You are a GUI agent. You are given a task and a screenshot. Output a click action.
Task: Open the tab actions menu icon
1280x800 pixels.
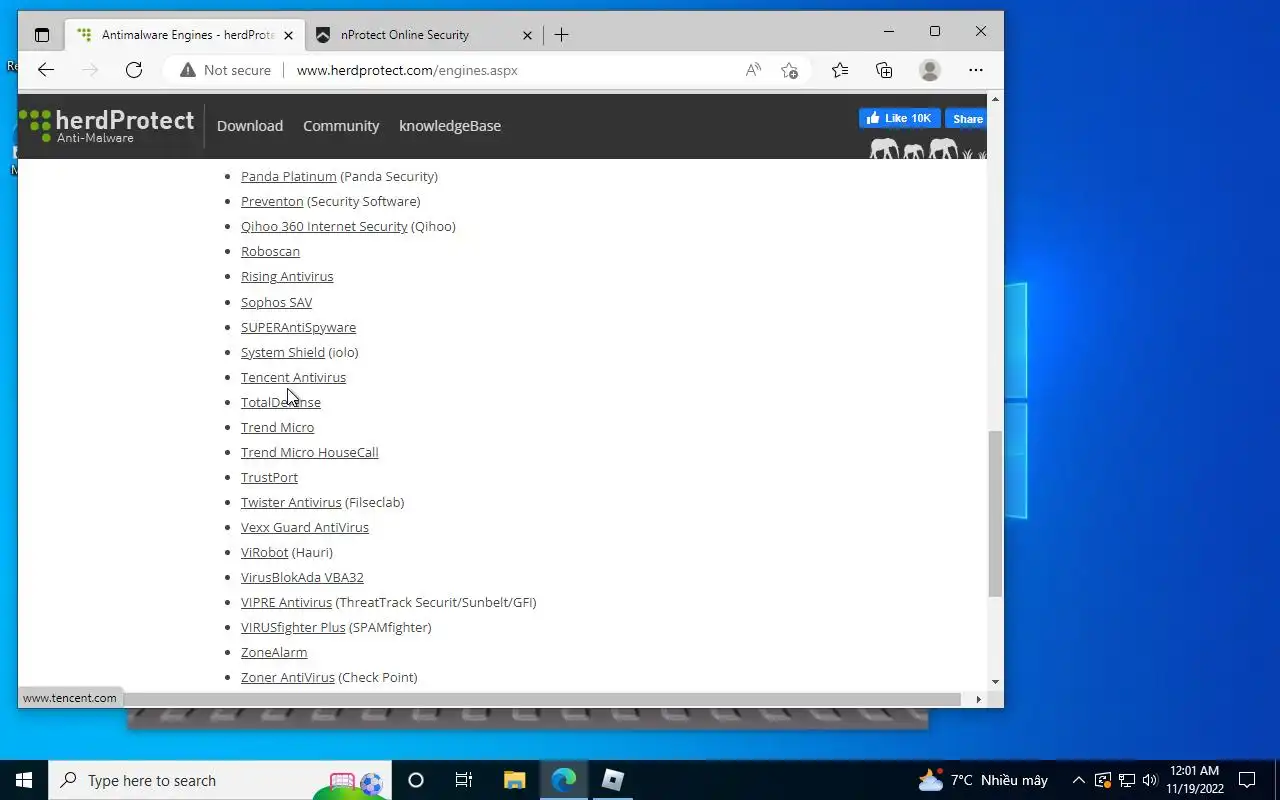42,35
